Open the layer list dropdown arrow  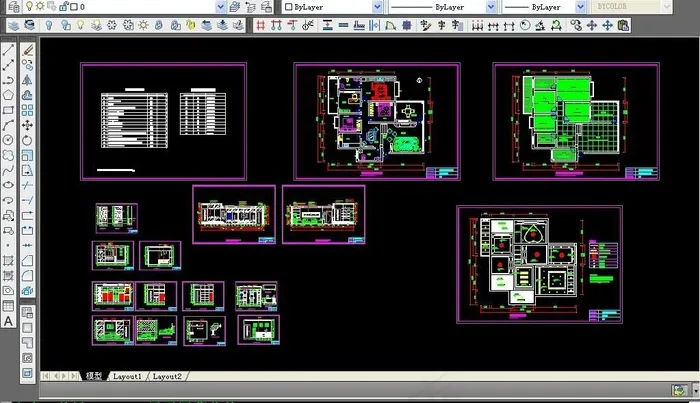tap(219, 6)
